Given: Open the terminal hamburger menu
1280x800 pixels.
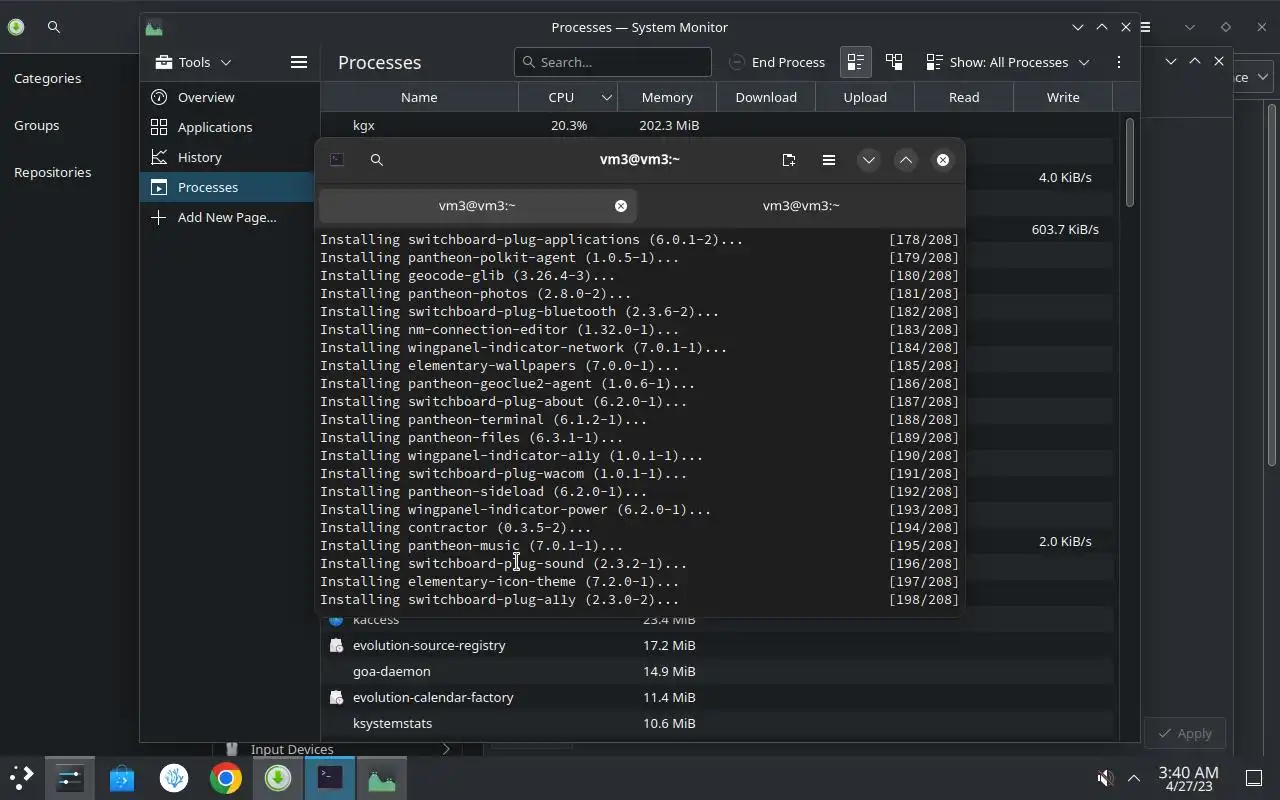Looking at the screenshot, I should pos(828,160).
